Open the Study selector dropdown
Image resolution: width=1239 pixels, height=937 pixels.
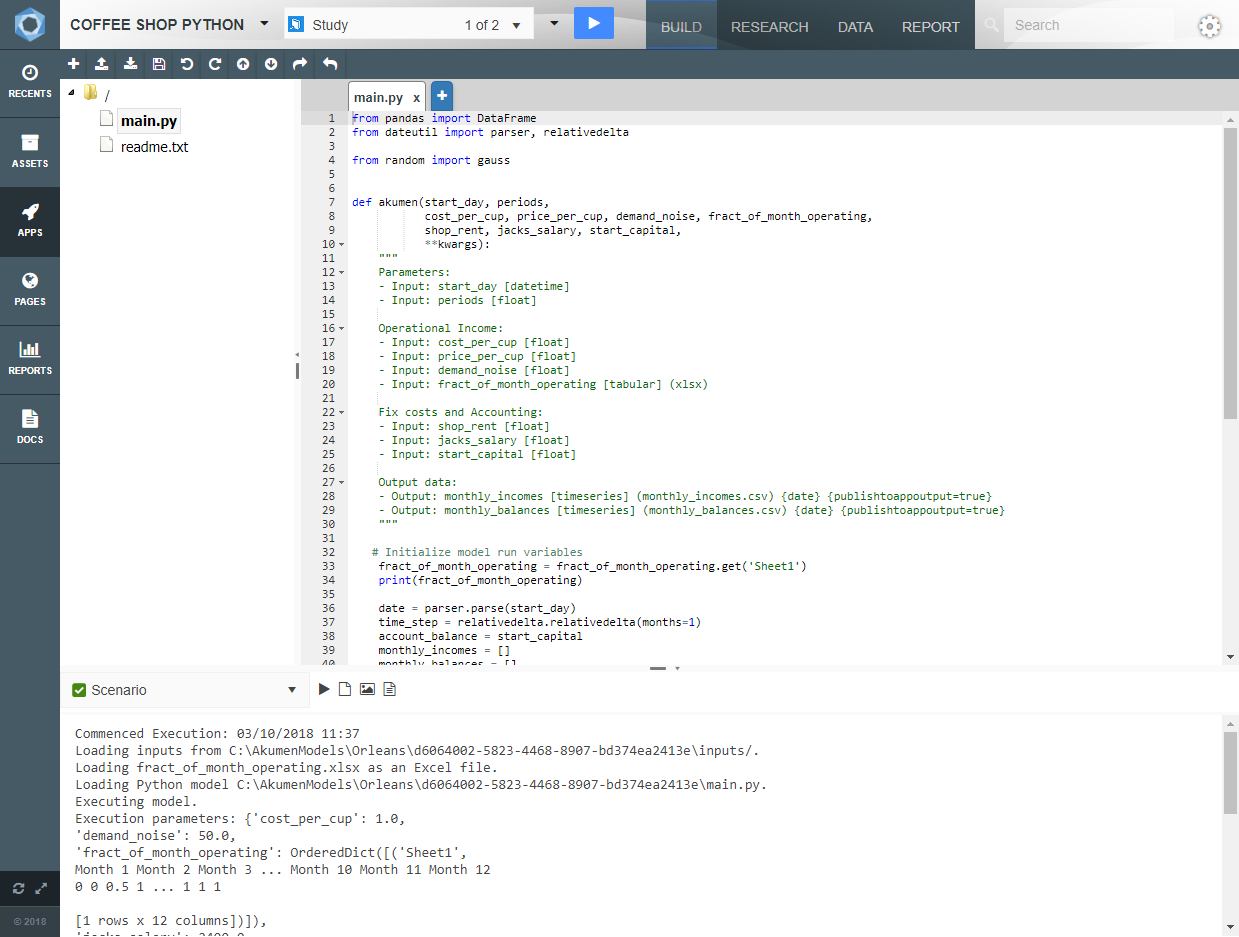pyautogui.click(x=516, y=25)
